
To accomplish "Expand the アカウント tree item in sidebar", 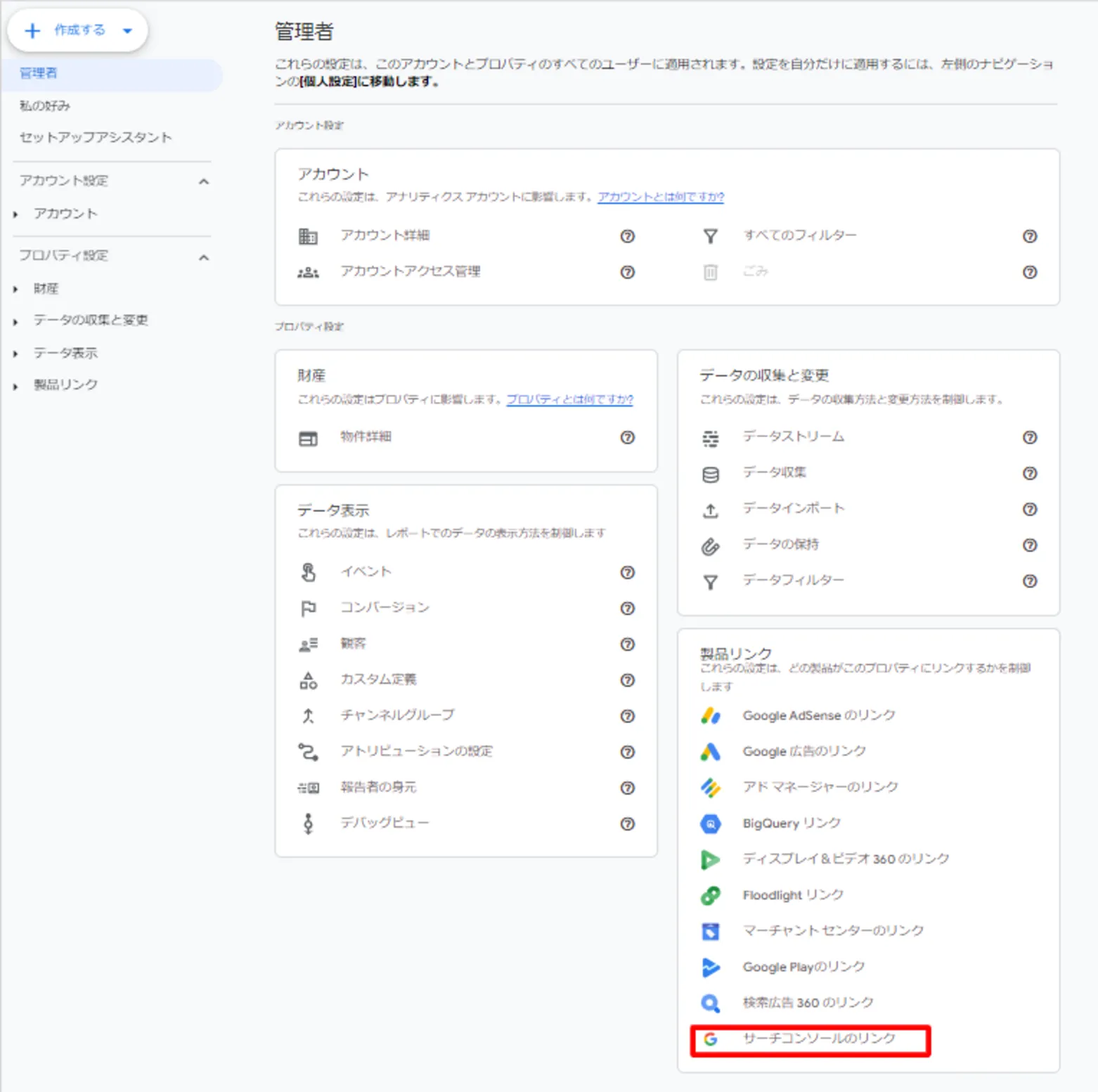I will coord(15,214).
